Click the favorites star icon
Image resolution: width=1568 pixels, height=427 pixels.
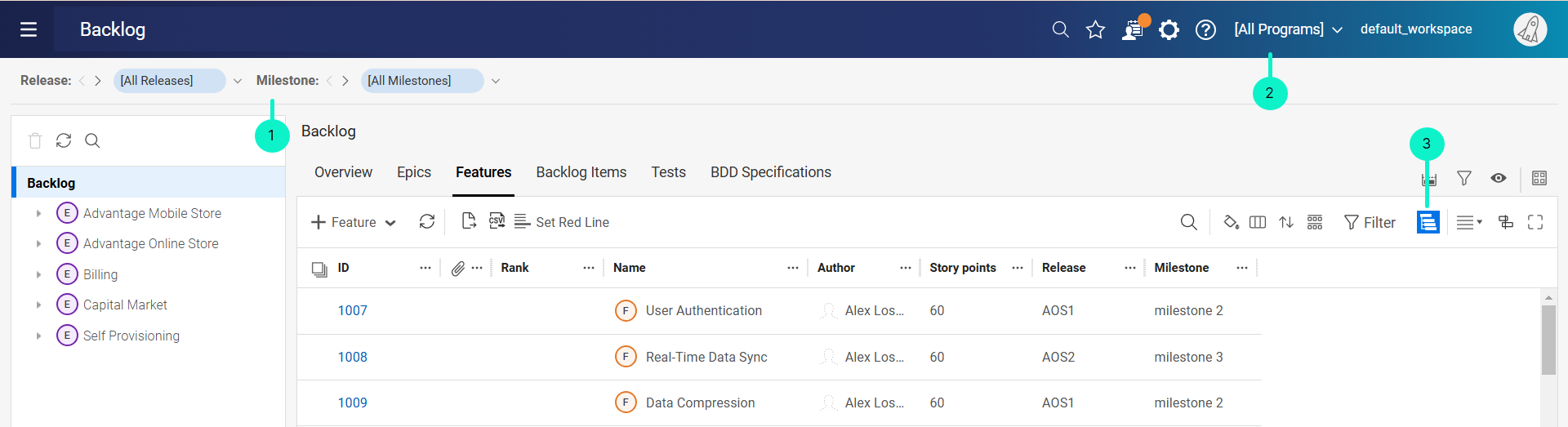pyautogui.click(x=1095, y=30)
